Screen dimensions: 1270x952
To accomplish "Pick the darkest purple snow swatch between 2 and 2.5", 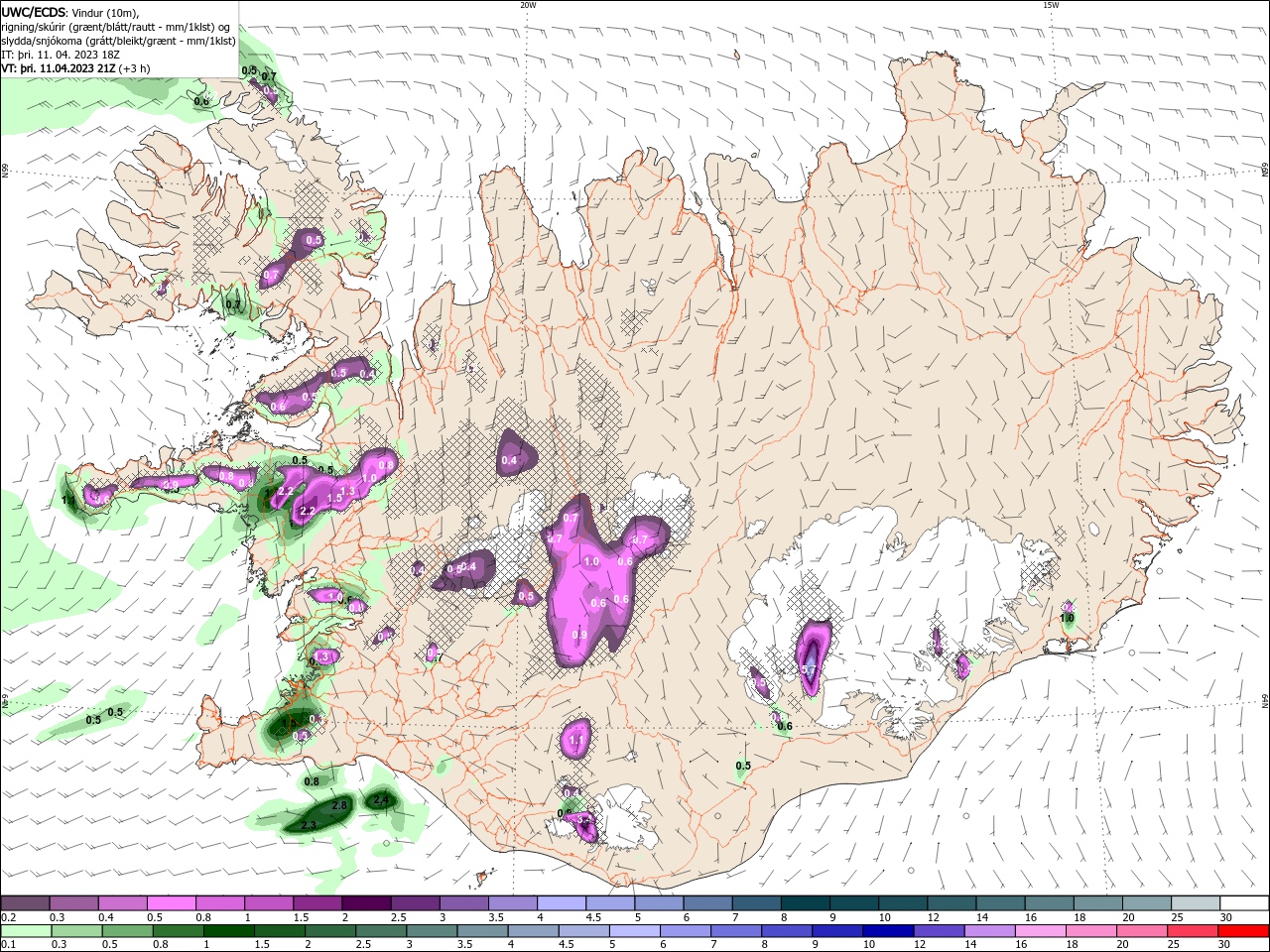I will pyautogui.click(x=366, y=902).
